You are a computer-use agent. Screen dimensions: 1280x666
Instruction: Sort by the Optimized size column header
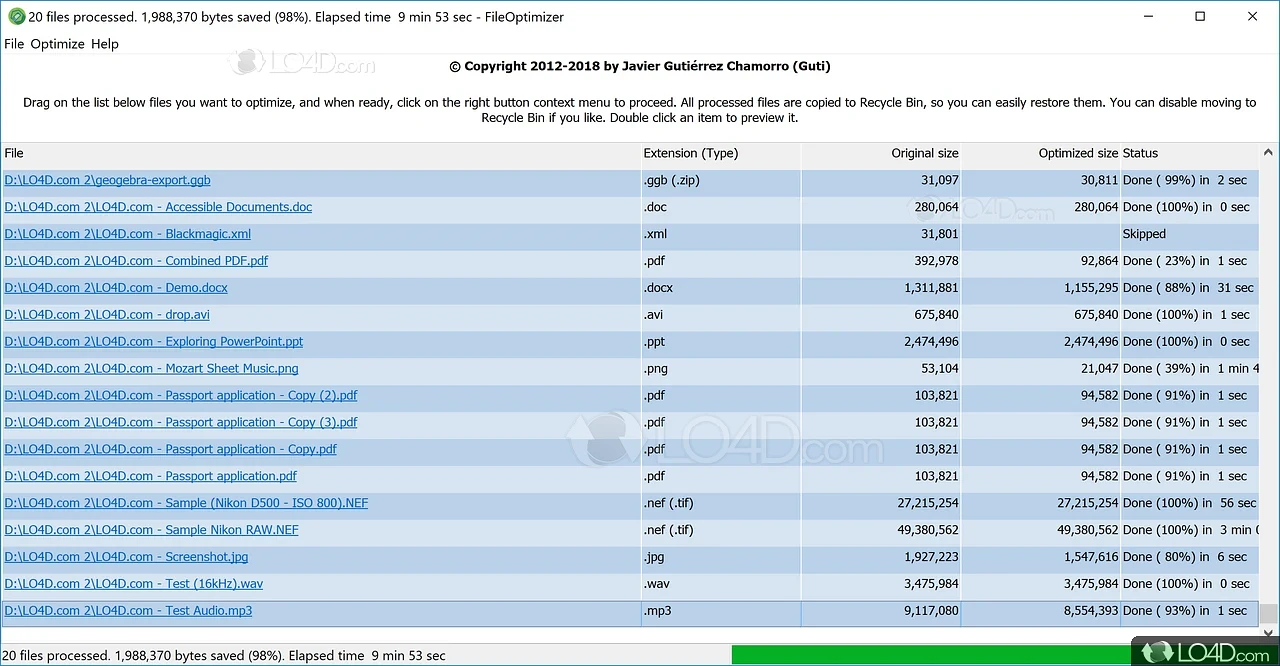(x=1041, y=154)
